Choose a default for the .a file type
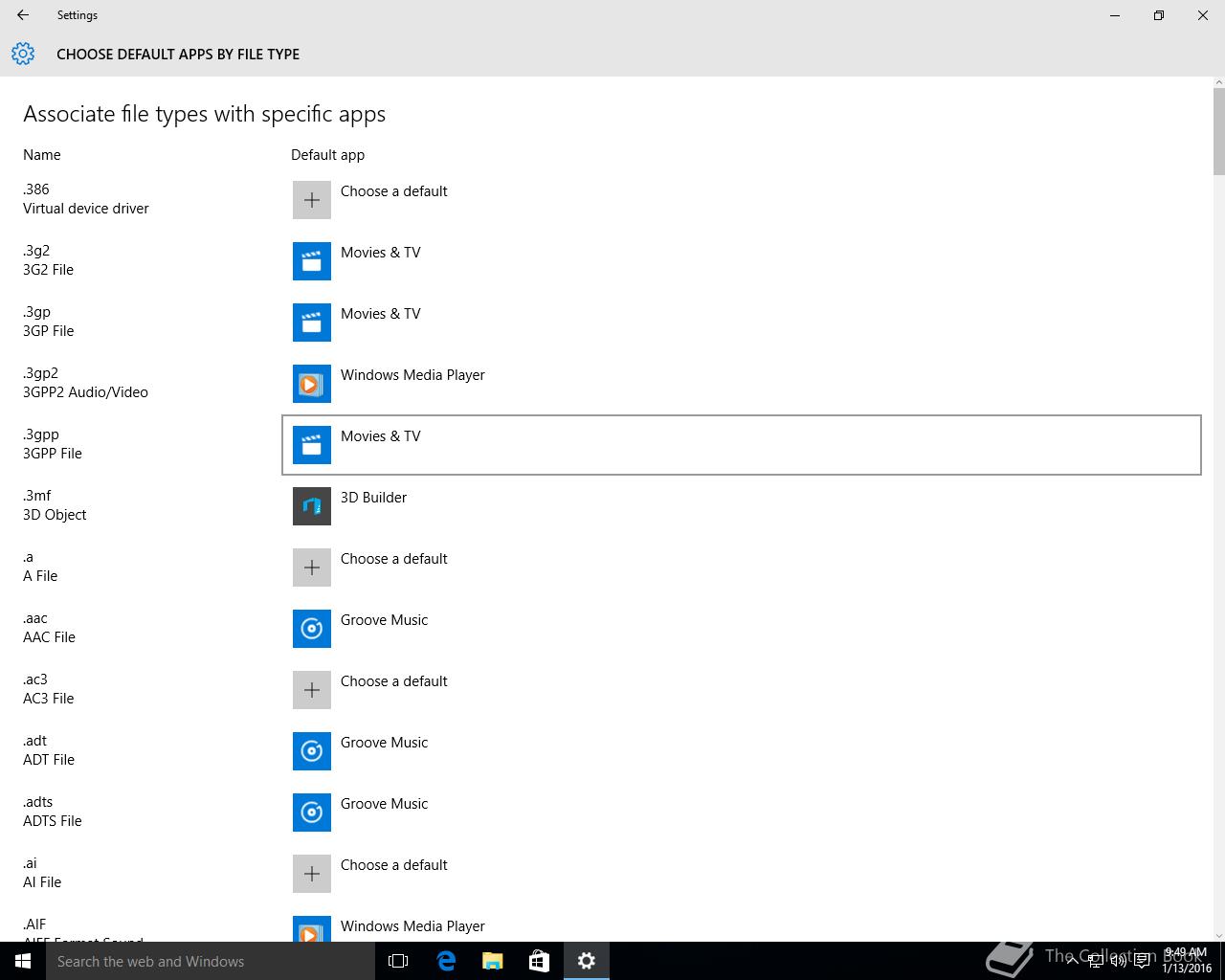The width and height of the screenshot is (1225, 980). point(393,560)
